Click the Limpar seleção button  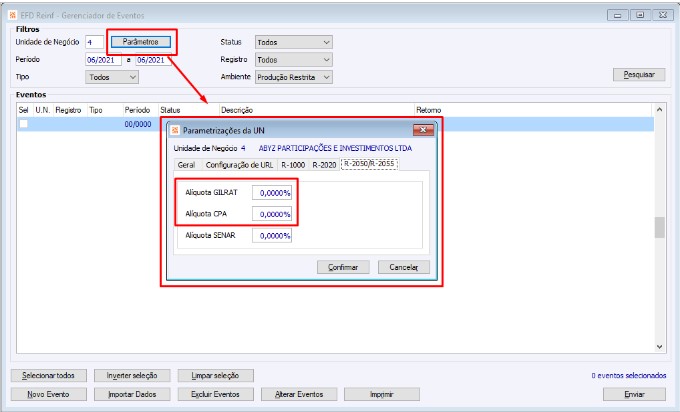[x=216, y=376]
